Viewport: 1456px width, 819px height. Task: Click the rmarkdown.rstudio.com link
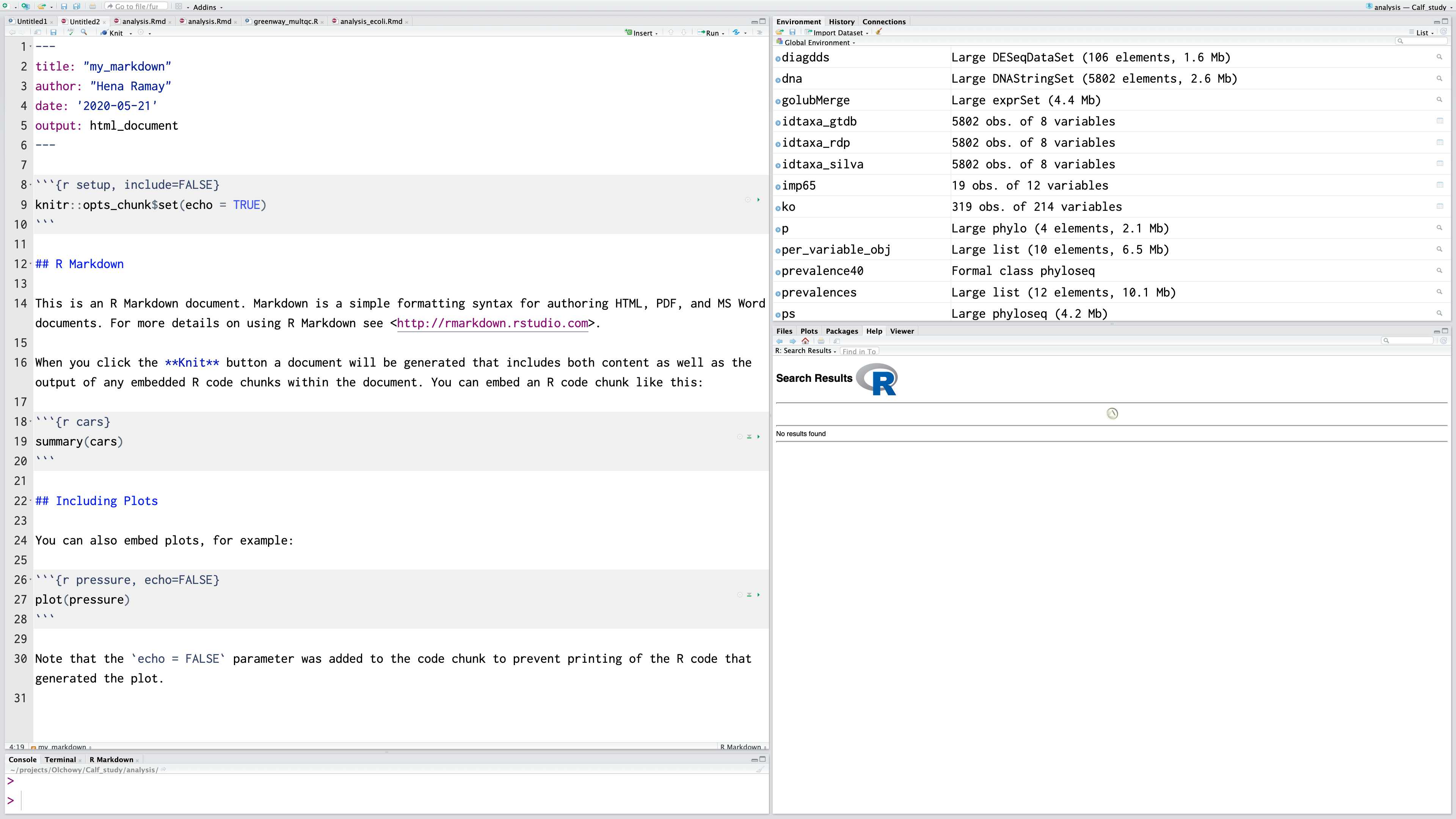pyautogui.click(x=492, y=323)
